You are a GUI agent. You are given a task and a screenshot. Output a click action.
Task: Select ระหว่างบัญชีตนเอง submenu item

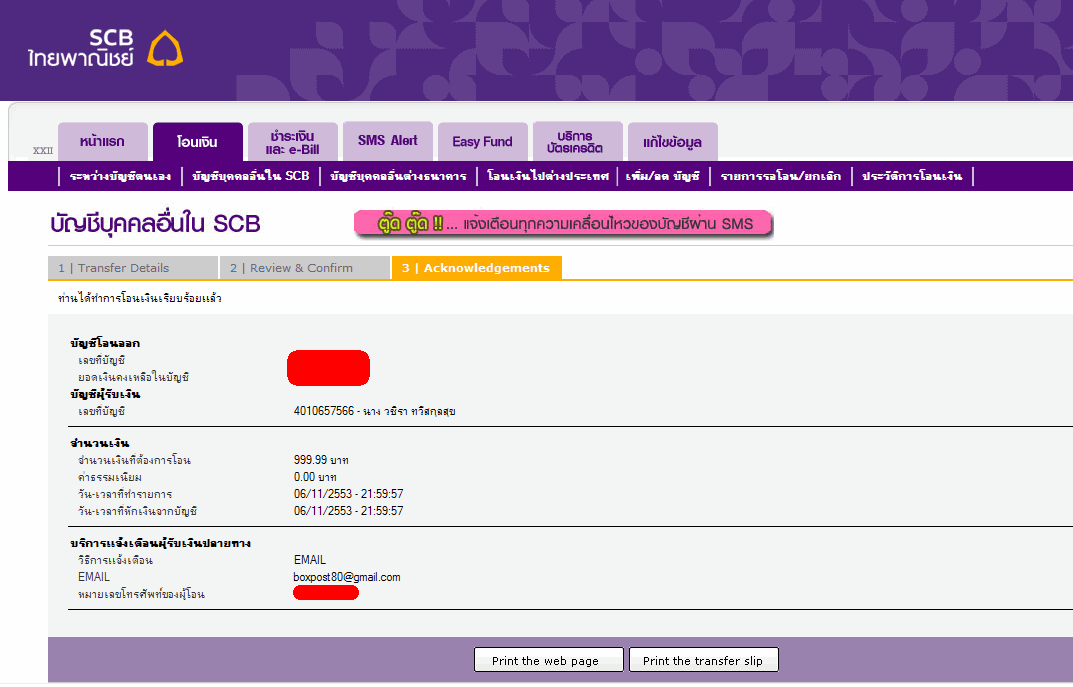click(120, 177)
